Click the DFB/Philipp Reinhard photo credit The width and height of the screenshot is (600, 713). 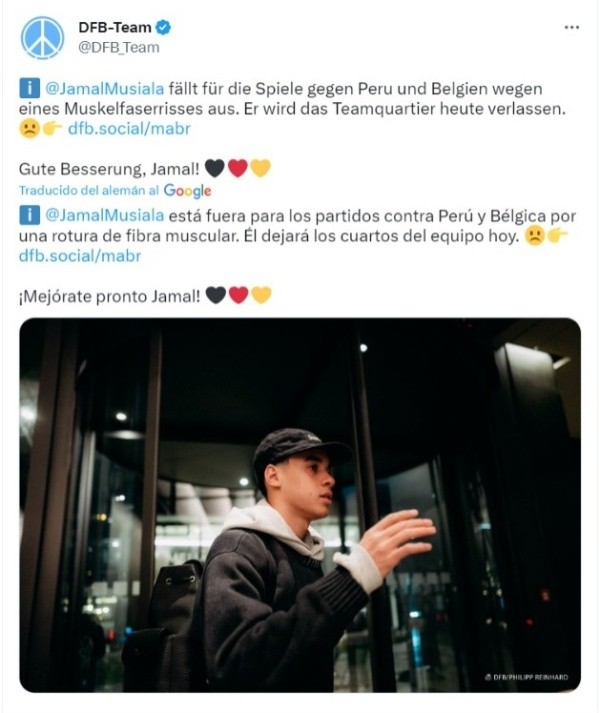526,677
